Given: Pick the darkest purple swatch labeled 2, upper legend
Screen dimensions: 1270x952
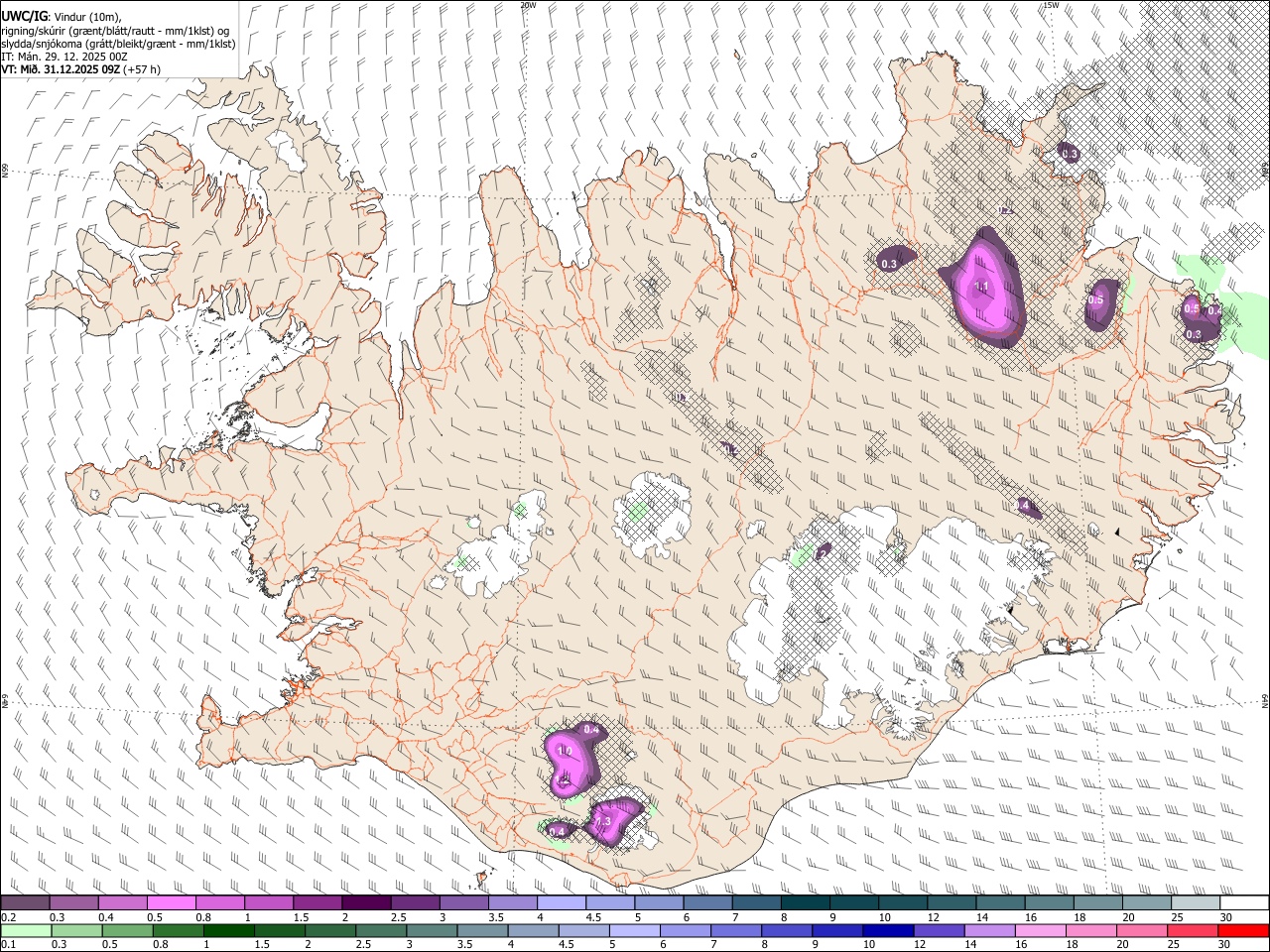Looking at the screenshot, I should point(365,903).
